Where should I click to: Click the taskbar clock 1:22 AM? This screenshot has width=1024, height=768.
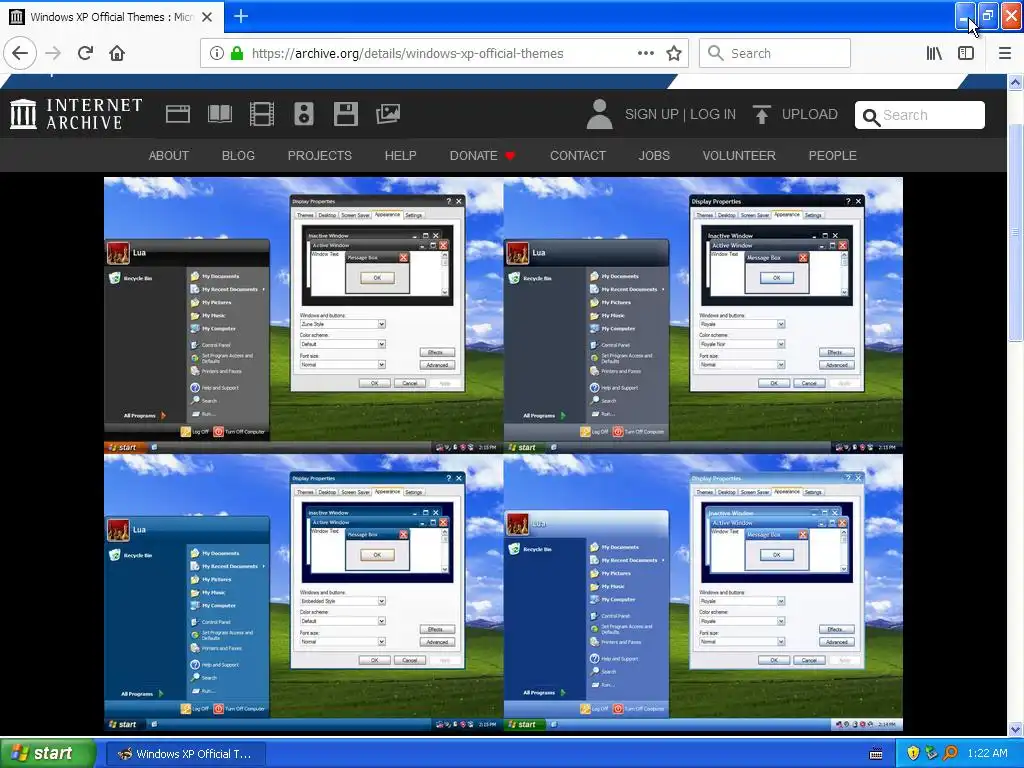coord(987,753)
